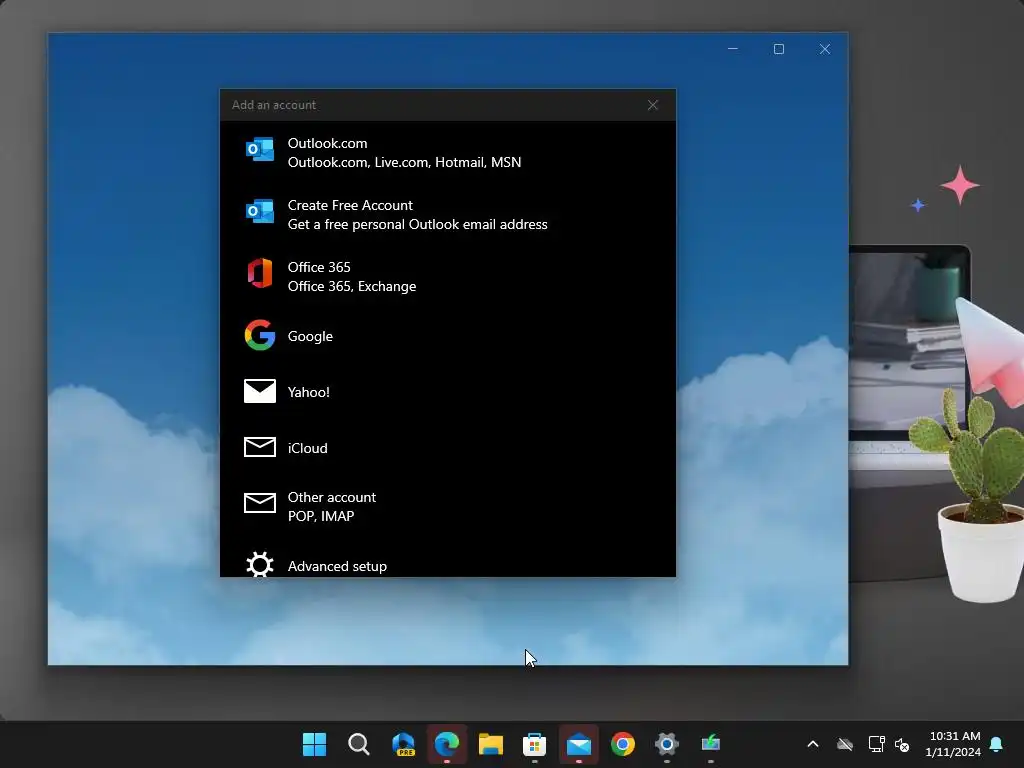The height and width of the screenshot is (768, 1024).
Task: Pick the Google logo icon
Action: tap(259, 335)
